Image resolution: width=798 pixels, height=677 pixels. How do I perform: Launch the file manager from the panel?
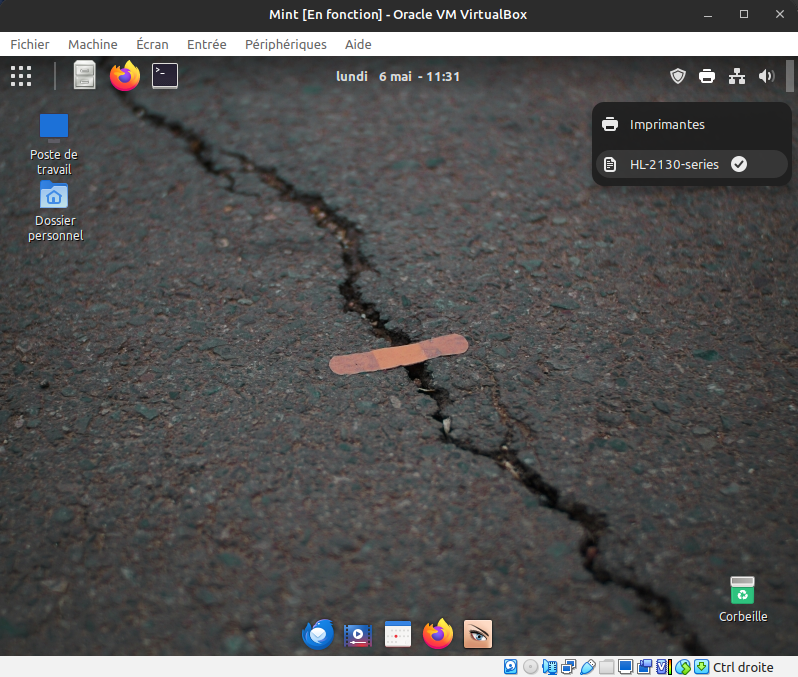point(85,76)
